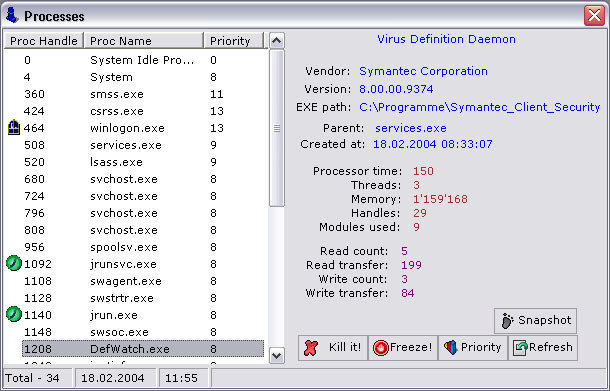610x391 pixels.
Task: Select the jrunsvc.exe process name
Action: tap(123, 264)
